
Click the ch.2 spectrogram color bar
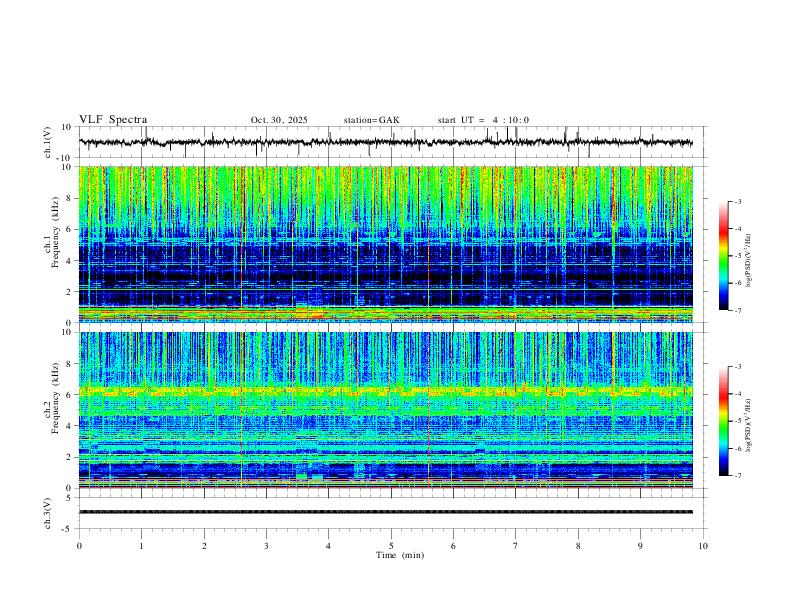click(x=724, y=421)
